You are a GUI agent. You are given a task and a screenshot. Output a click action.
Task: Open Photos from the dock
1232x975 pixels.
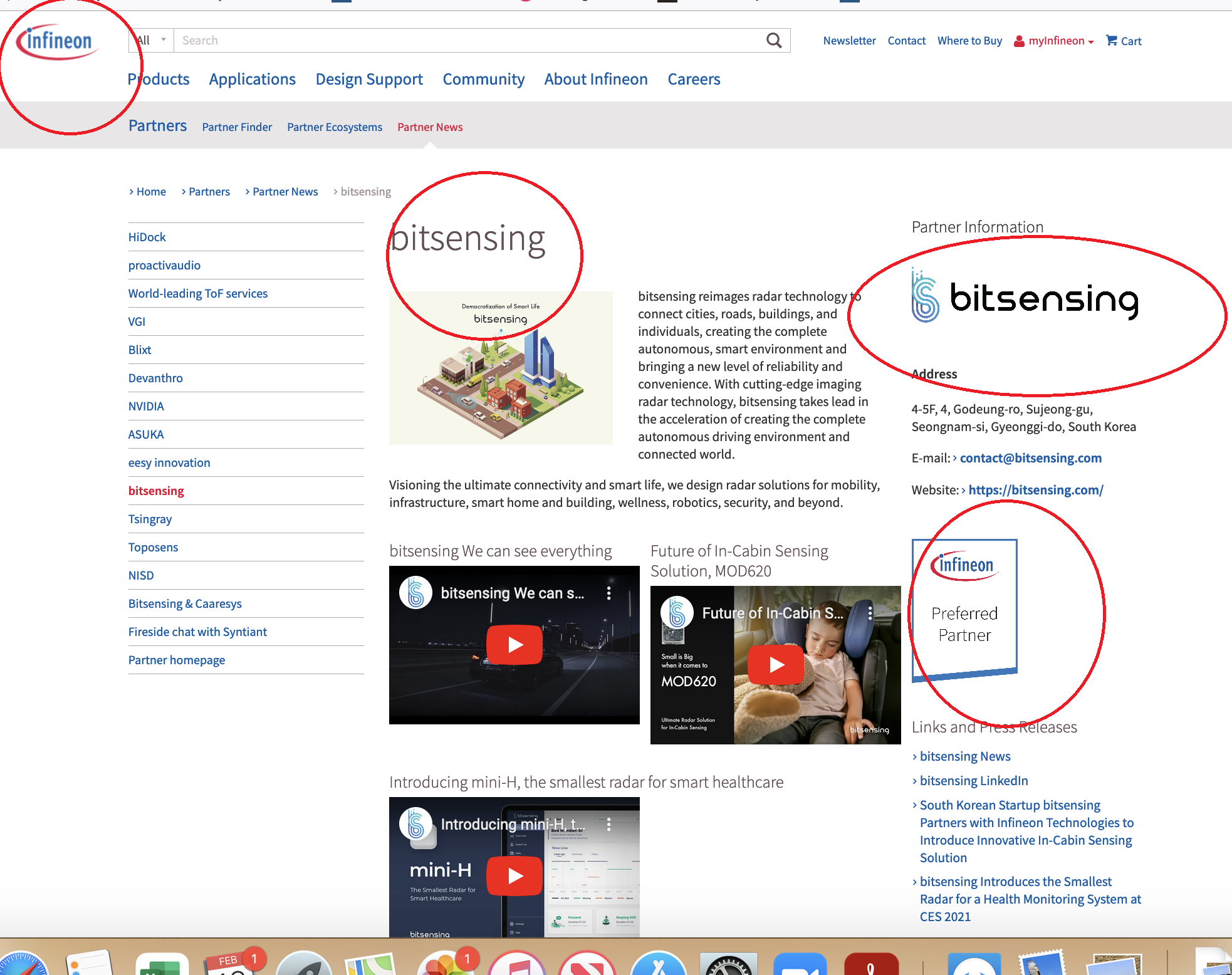tap(444, 964)
